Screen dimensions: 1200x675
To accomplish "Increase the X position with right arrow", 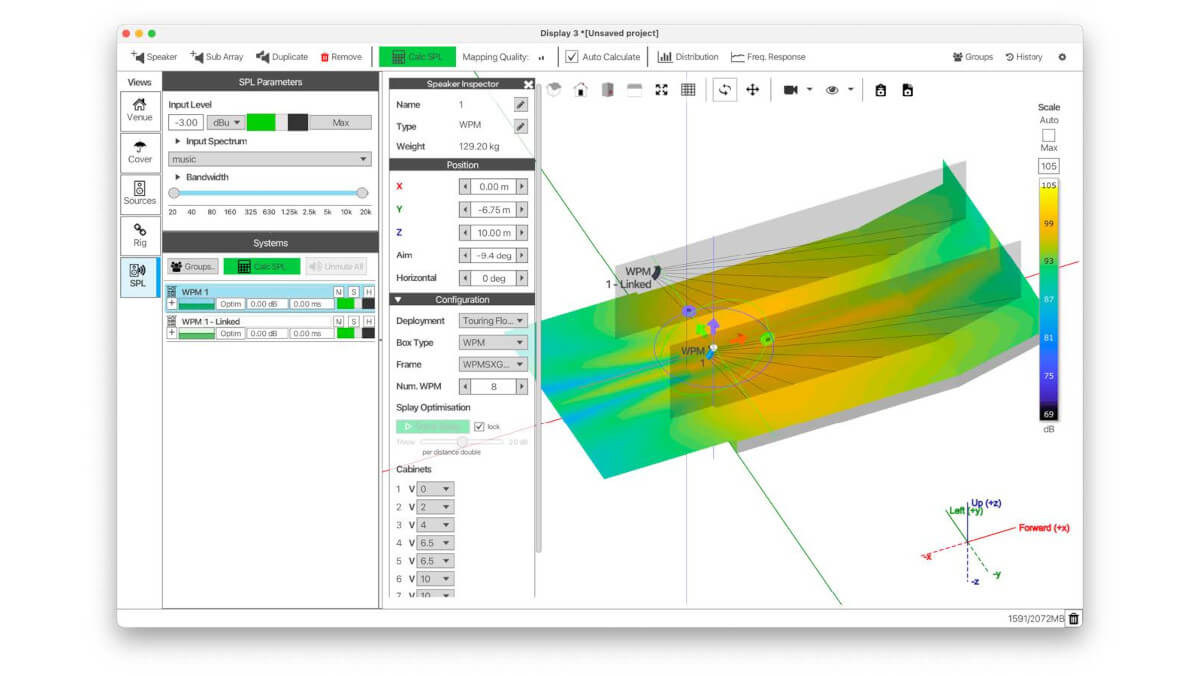I will tap(522, 186).
